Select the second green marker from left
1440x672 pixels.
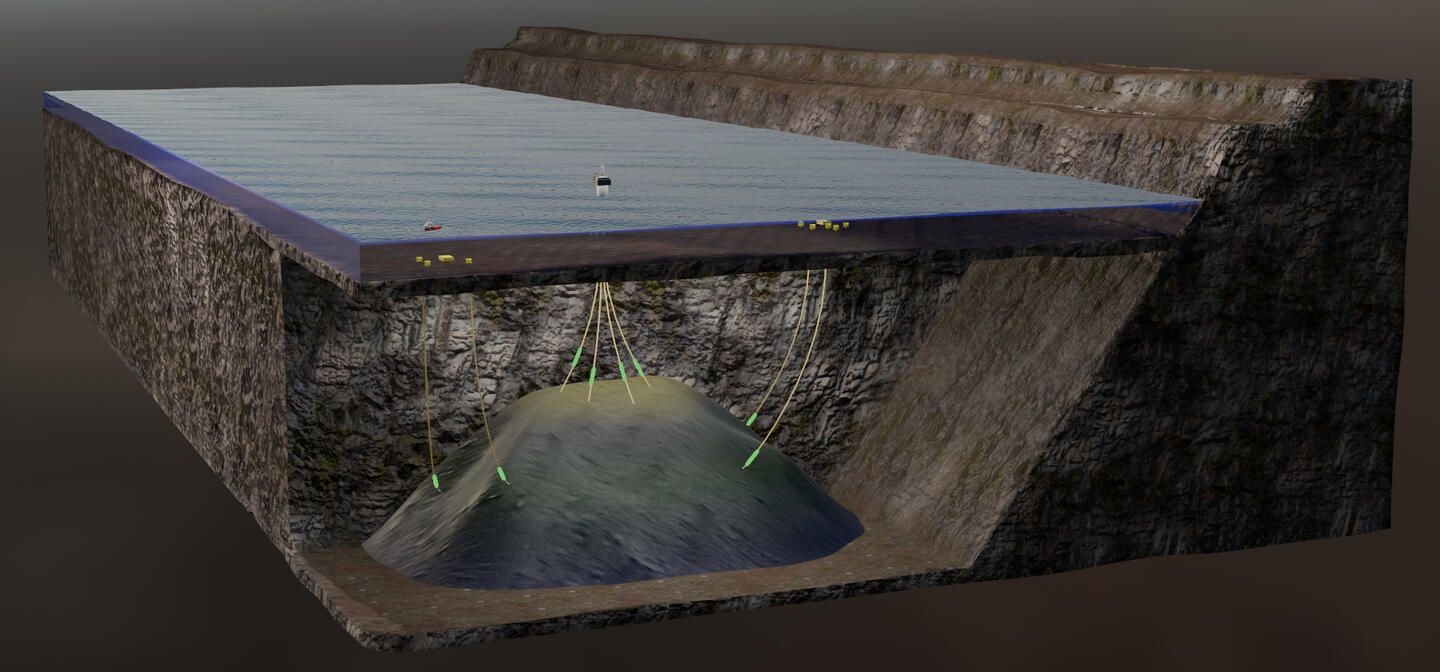(501, 473)
